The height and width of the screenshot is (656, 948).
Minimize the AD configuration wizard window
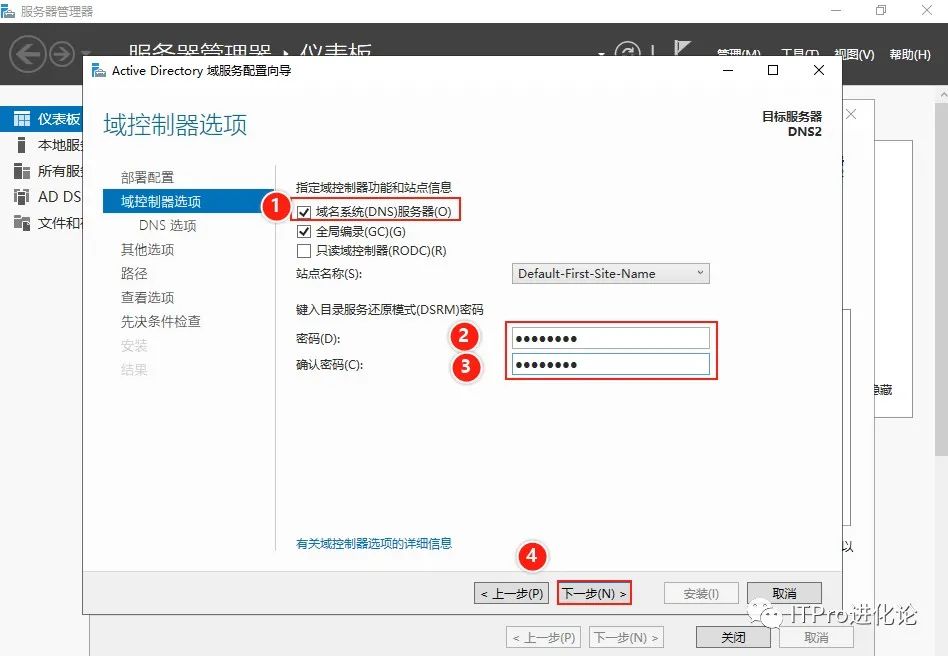(x=728, y=70)
